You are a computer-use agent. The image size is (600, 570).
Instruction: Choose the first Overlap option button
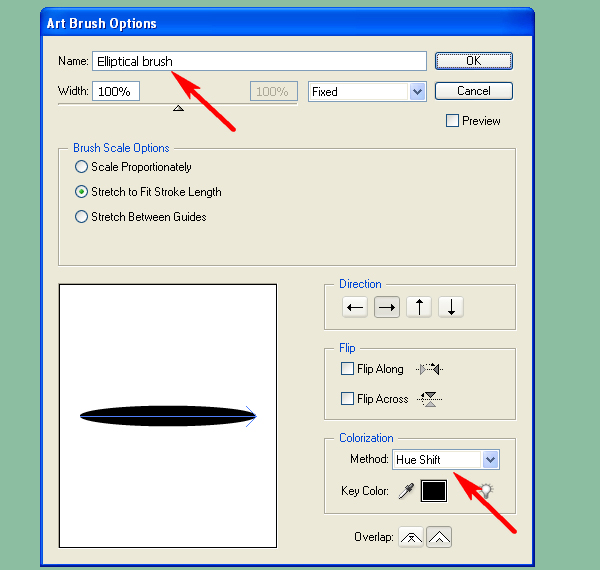411,537
